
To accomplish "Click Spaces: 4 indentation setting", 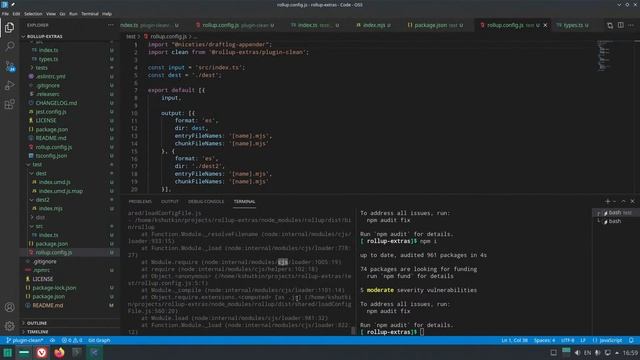I will click(544, 340).
